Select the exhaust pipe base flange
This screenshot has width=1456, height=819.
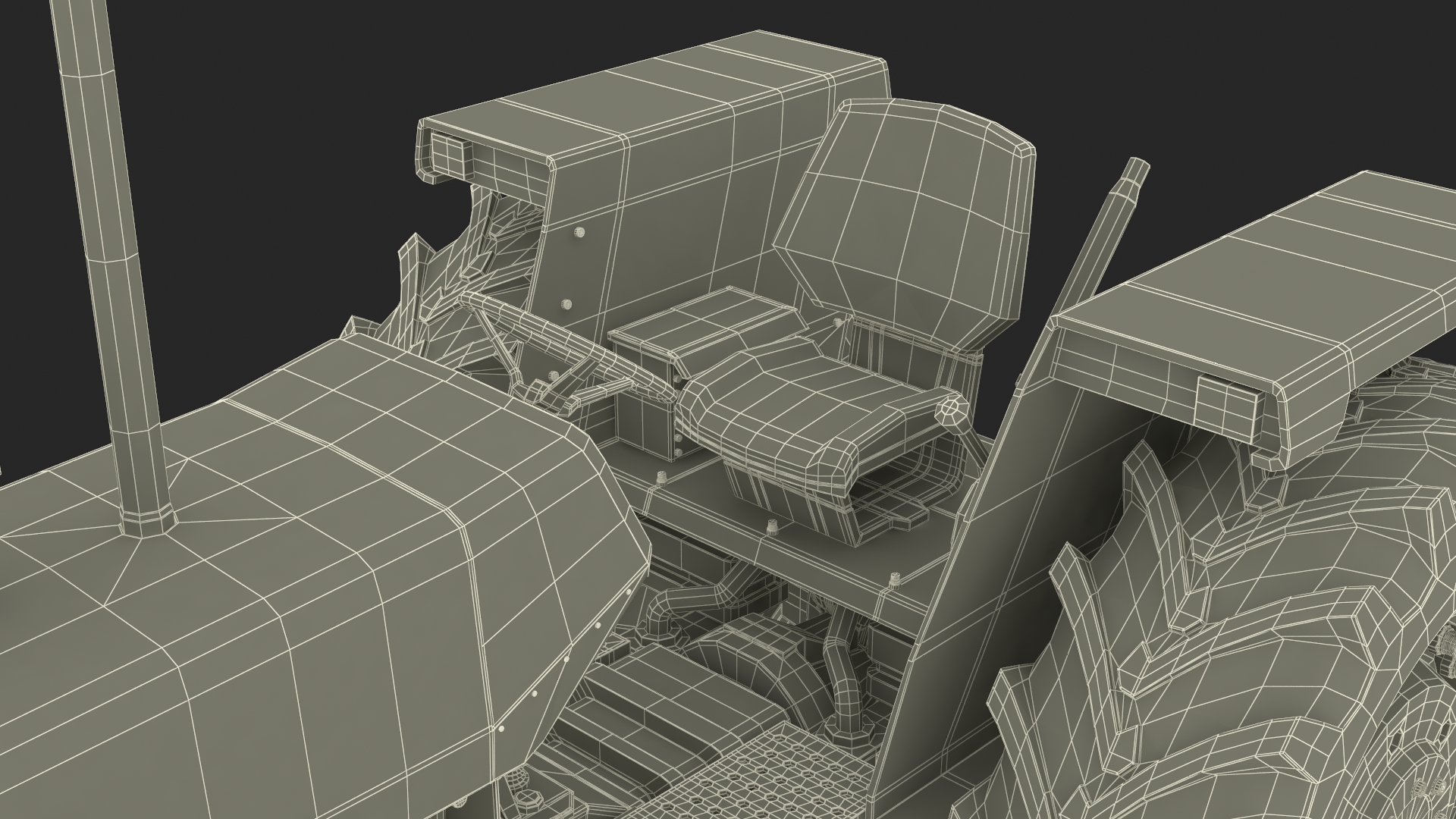coord(146,523)
